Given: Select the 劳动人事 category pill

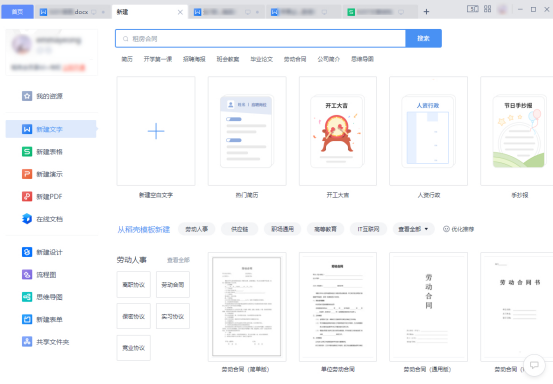Looking at the screenshot, I should pyautogui.click(x=196, y=229).
